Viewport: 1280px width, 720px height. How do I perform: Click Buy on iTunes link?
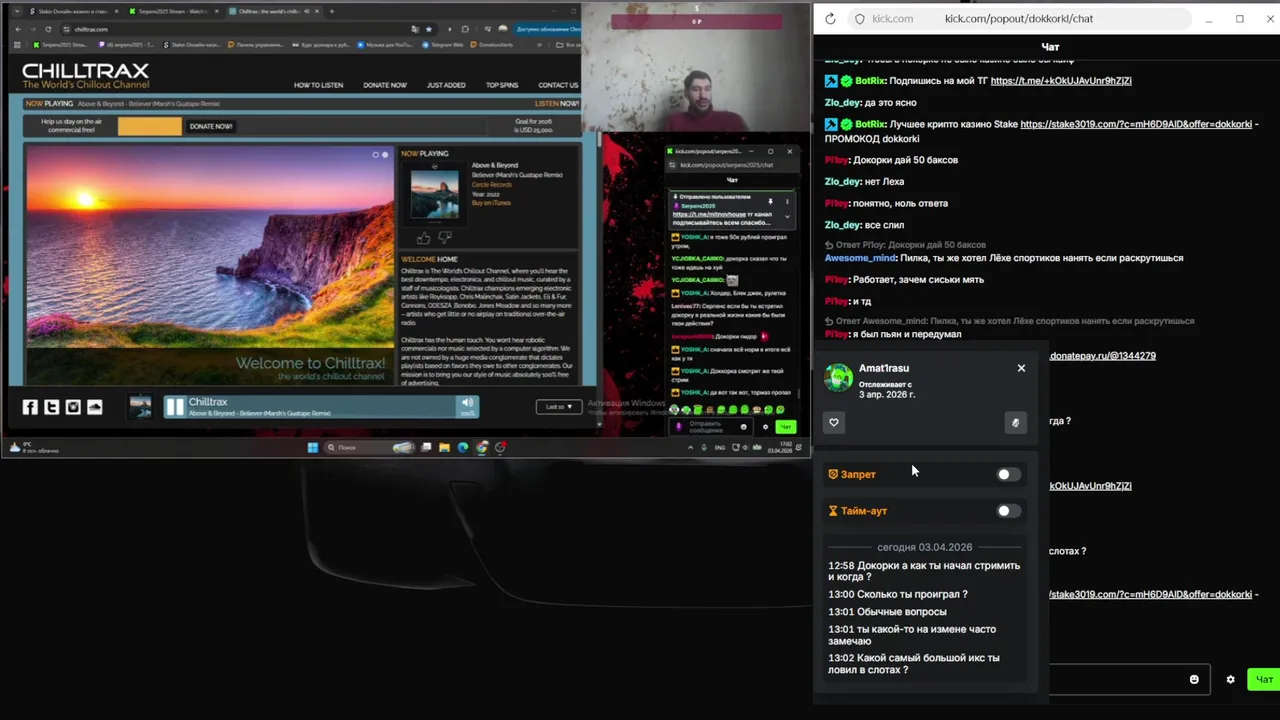pyautogui.click(x=491, y=203)
